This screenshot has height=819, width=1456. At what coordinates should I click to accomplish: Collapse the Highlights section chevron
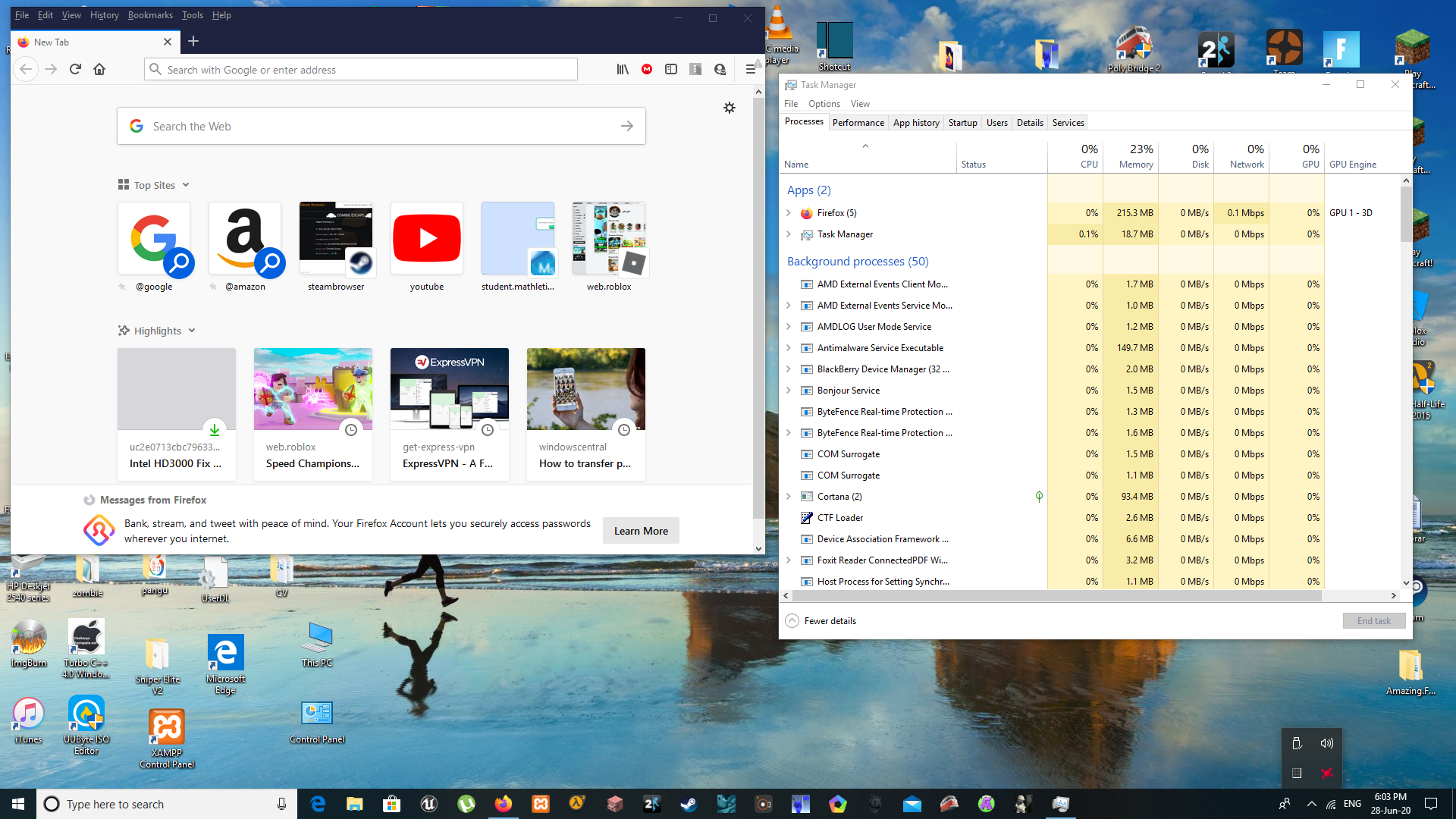tap(192, 331)
